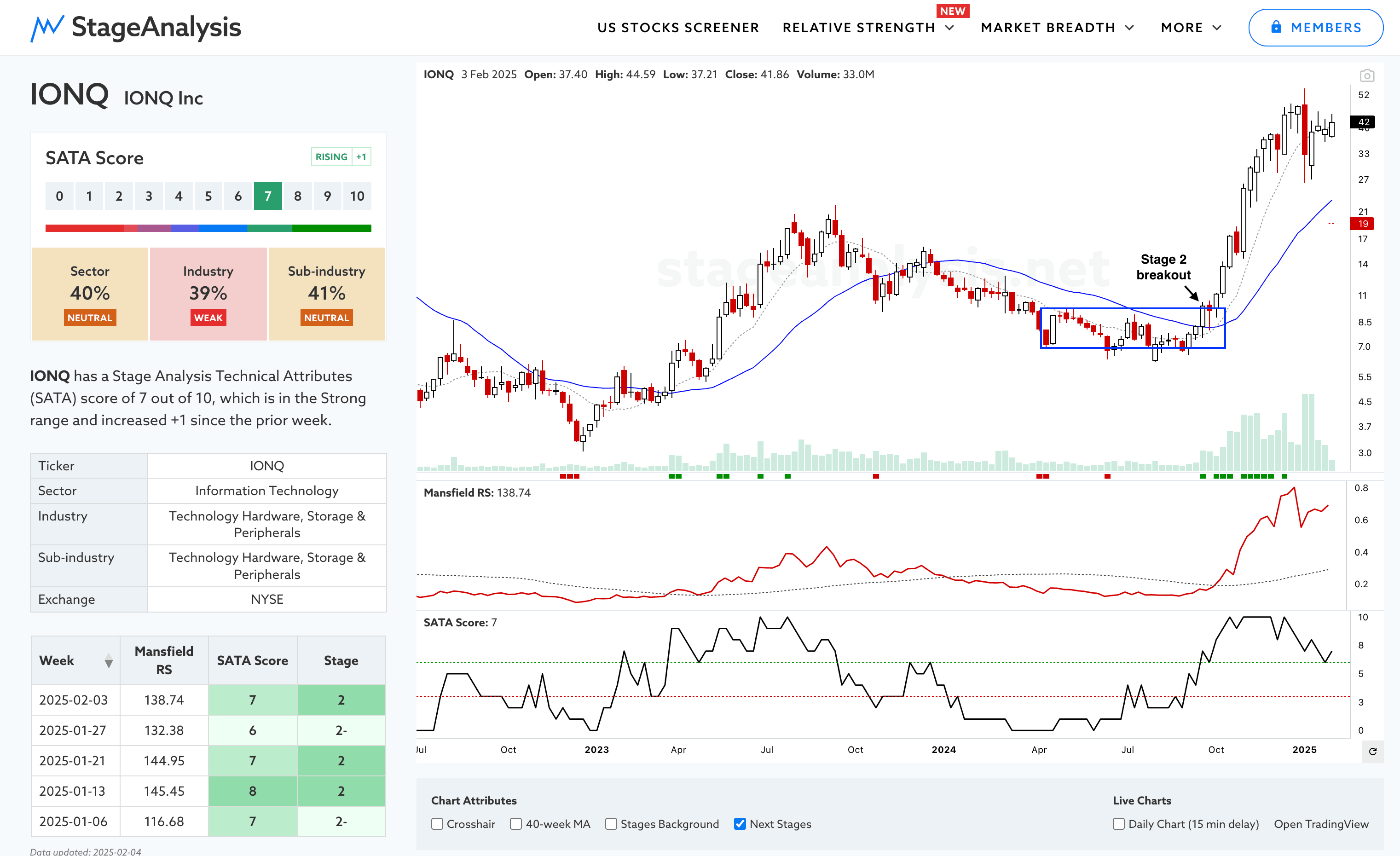This screenshot has width=1400, height=856.
Task: Click the RISING +1 badge
Action: click(341, 157)
